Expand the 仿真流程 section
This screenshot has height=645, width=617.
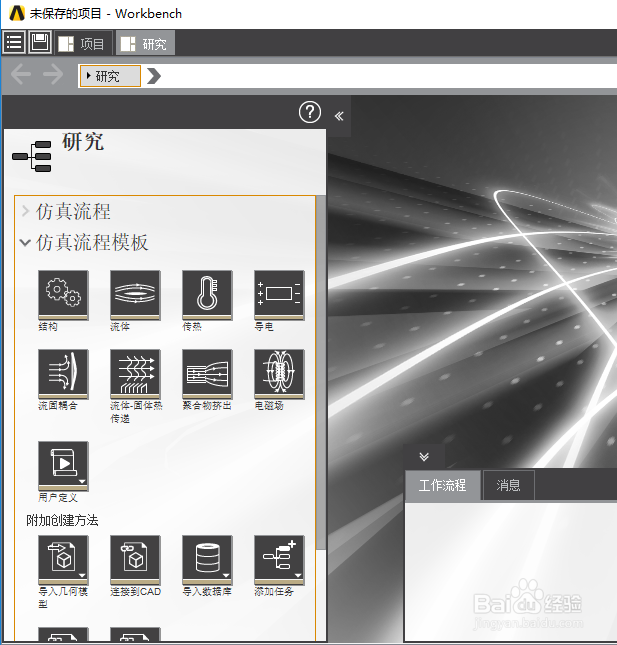(x=26, y=211)
